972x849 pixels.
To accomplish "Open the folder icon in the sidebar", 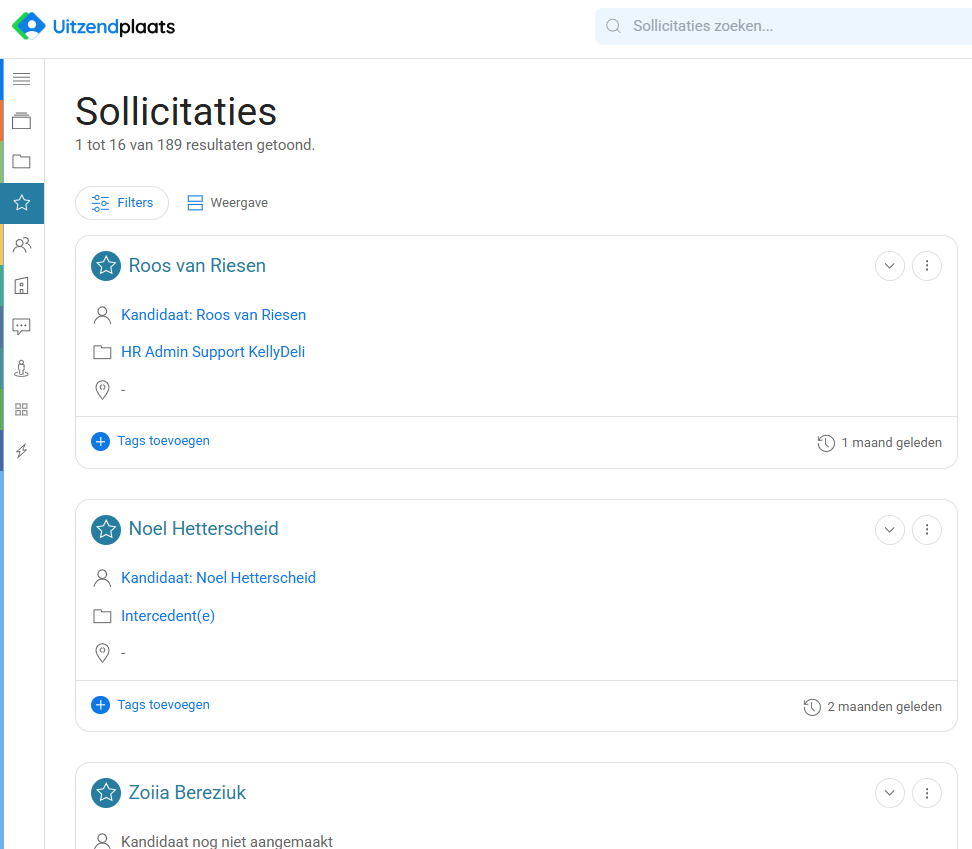I will 22,162.
